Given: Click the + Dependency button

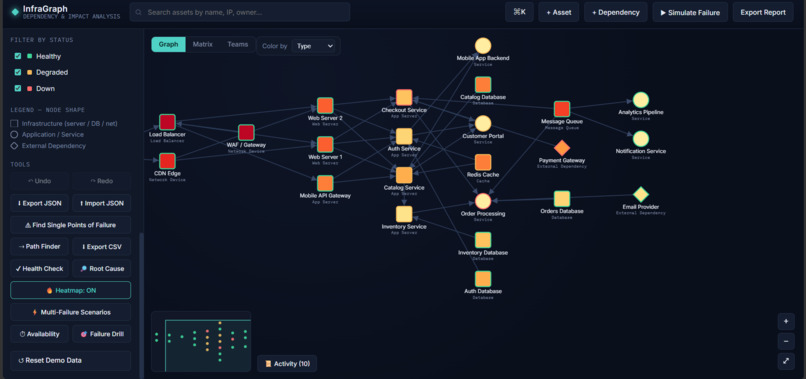Looking at the screenshot, I should pyautogui.click(x=616, y=12).
